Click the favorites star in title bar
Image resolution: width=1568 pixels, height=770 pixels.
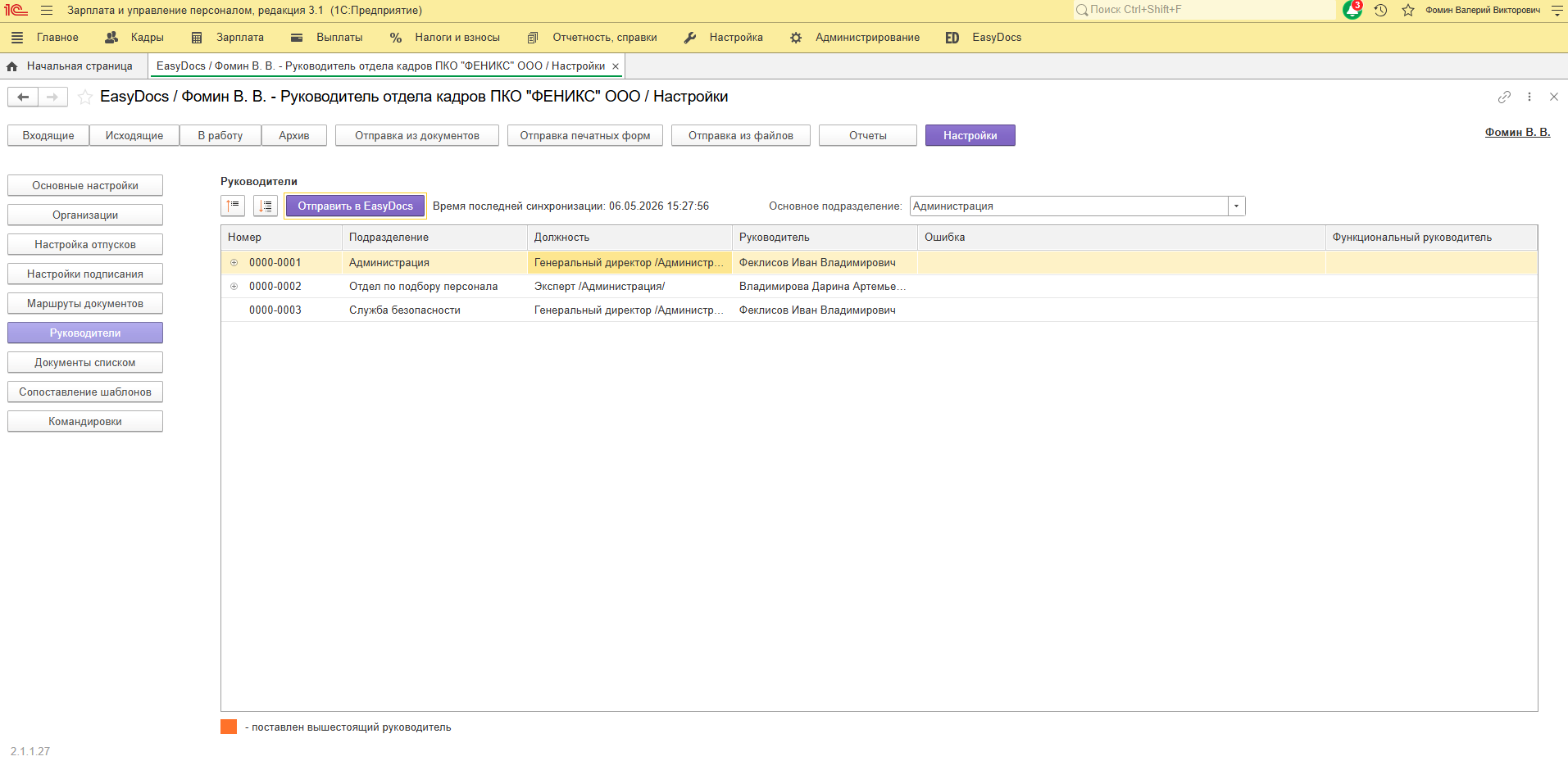[x=1408, y=11]
